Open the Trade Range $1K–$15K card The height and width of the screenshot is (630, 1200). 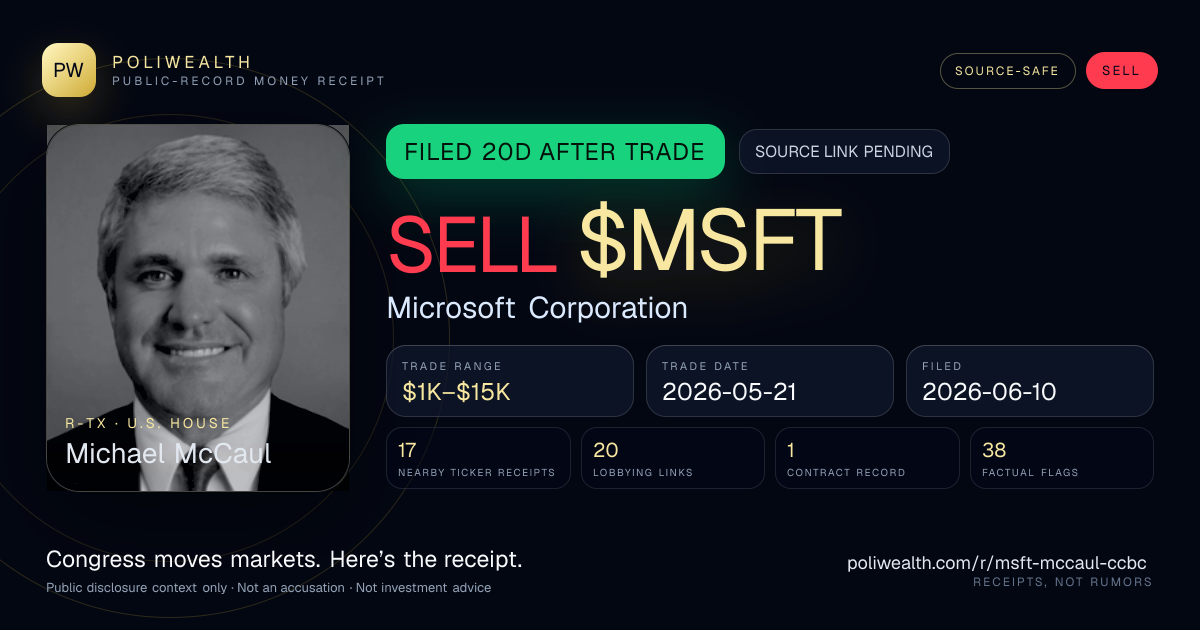tap(510, 381)
